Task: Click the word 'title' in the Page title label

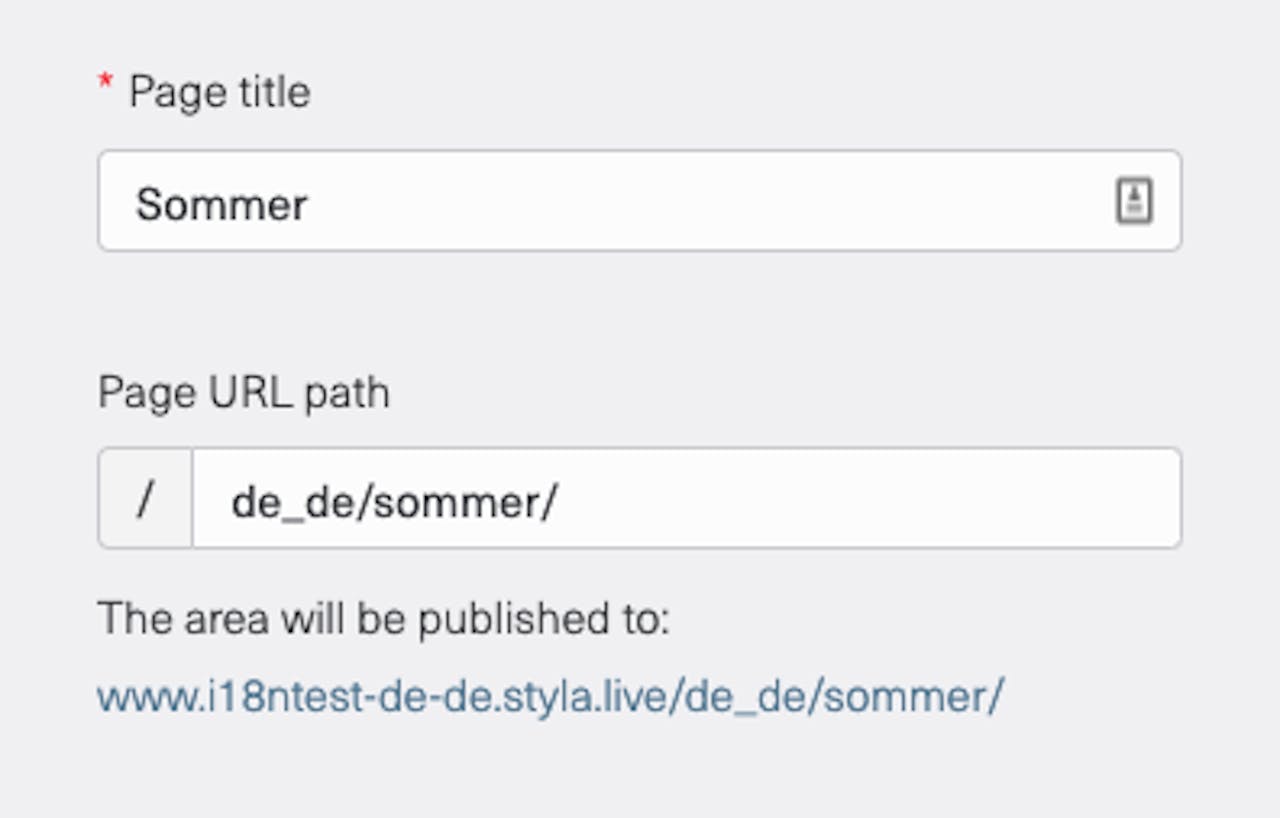Action: point(272,92)
